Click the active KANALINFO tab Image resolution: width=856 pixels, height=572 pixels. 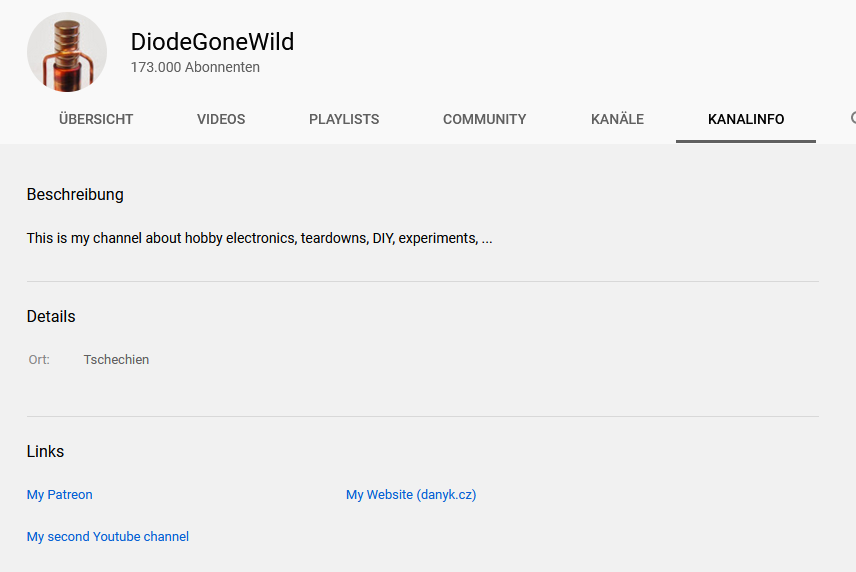pyautogui.click(x=746, y=119)
